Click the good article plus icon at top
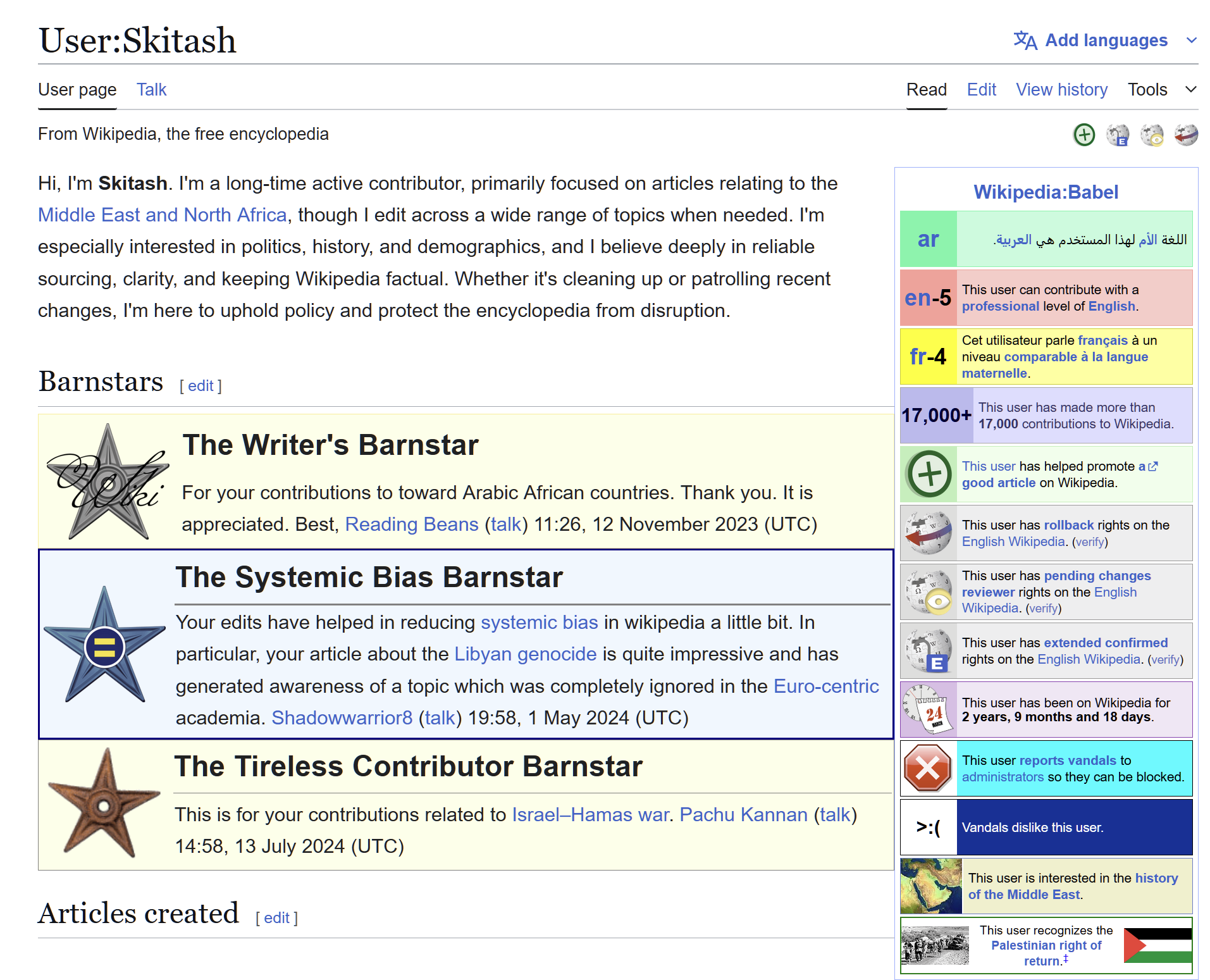Image resolution: width=1210 pixels, height=980 pixels. (1084, 134)
